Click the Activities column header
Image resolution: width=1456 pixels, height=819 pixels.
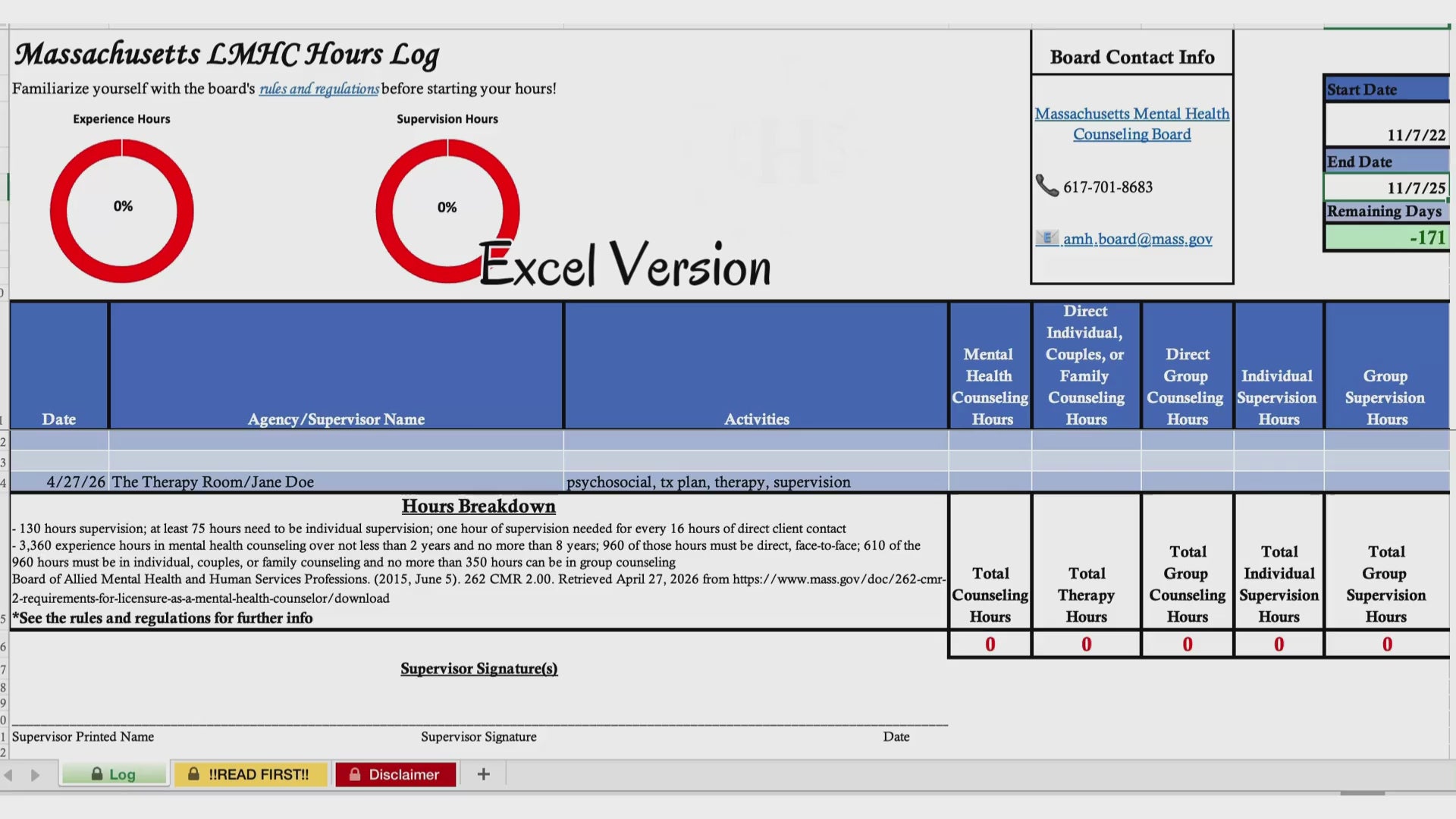[x=756, y=366]
